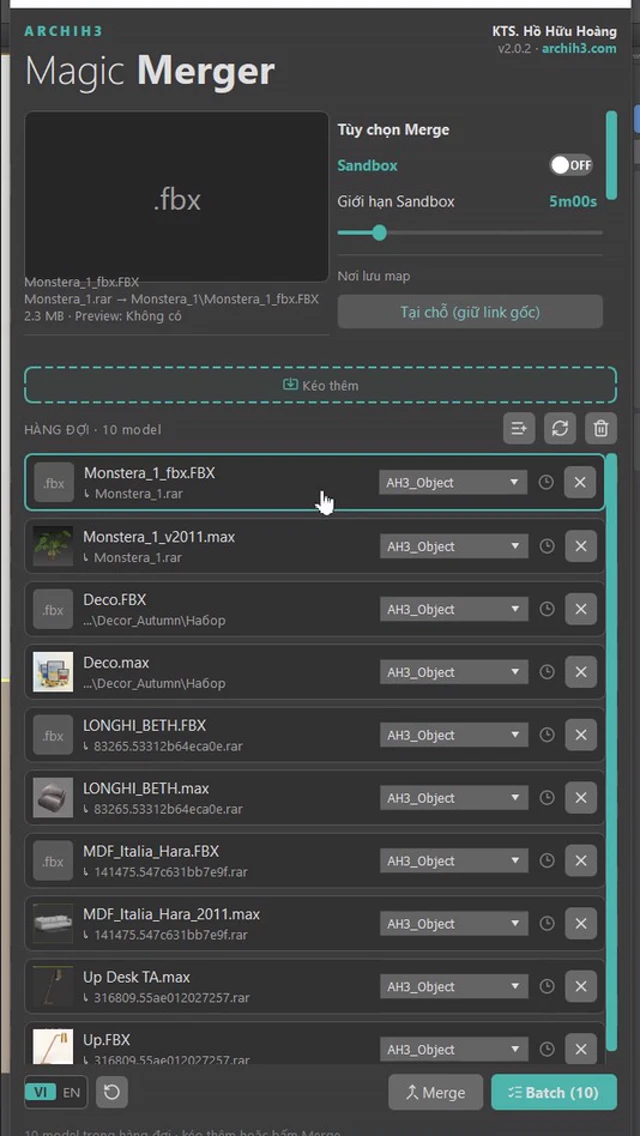Open AH3_Object dropdown for MDF_Italia_Hara.FBX

(x=454, y=861)
